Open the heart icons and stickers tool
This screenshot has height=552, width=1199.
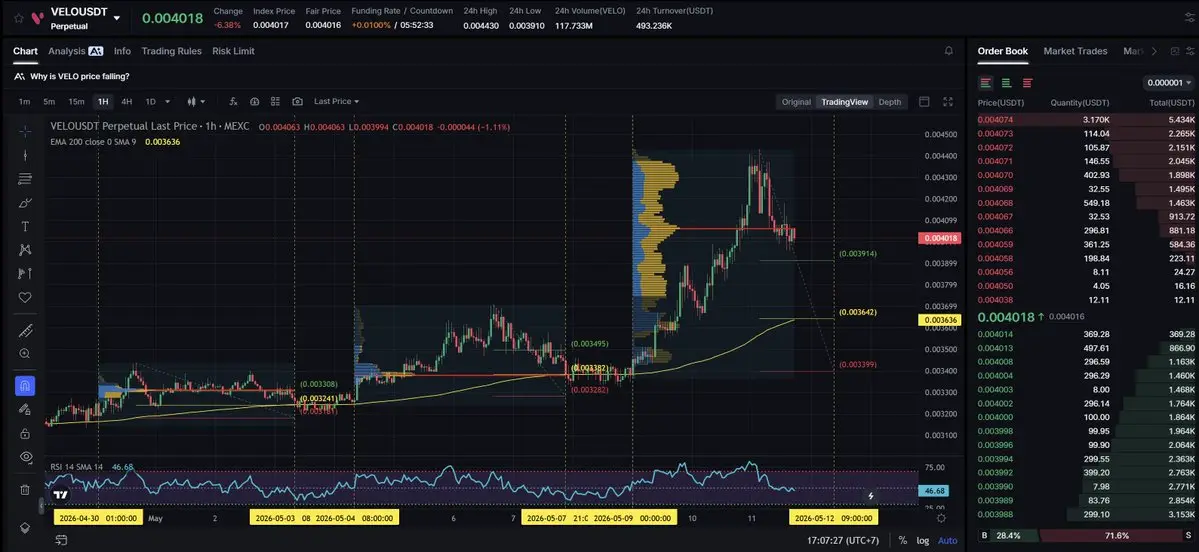pos(25,297)
